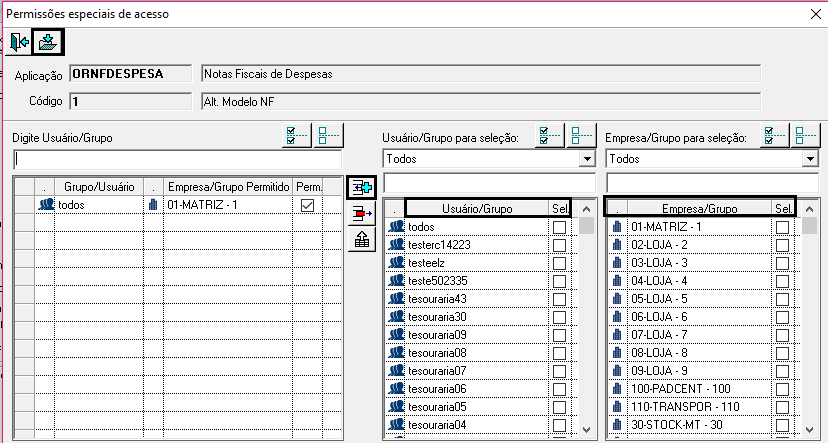Click filter field above Usuário/Grupo list
This screenshot has width=828, height=443.
point(490,183)
